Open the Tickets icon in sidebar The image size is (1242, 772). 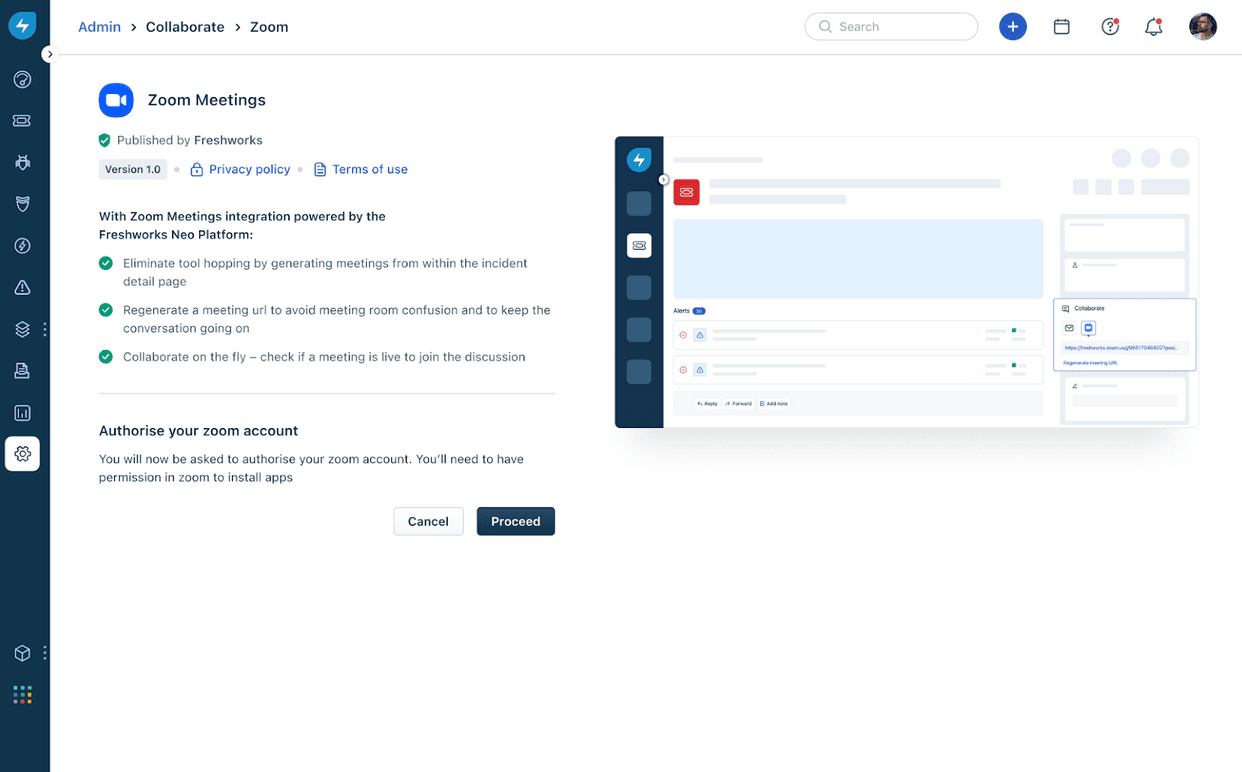pyautogui.click(x=22, y=121)
